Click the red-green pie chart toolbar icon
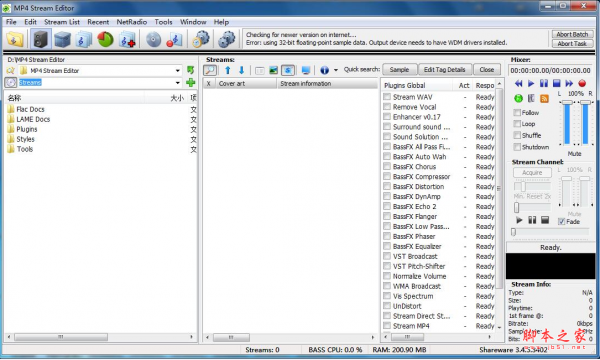Screen dimensions: 600x360 click(105, 39)
